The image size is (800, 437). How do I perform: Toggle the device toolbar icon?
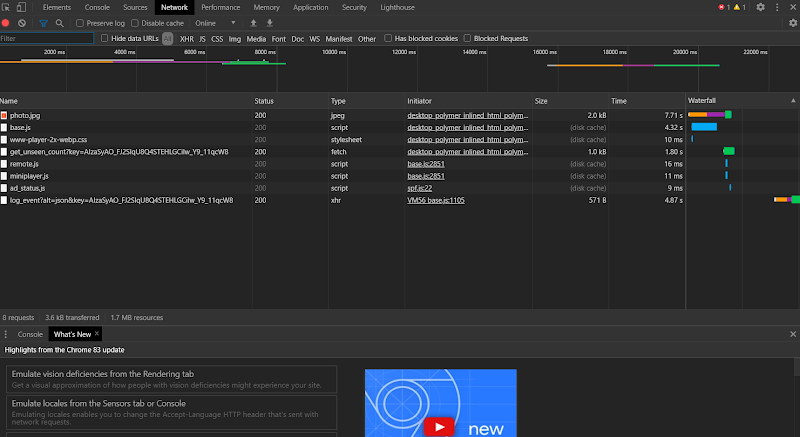tap(21, 7)
